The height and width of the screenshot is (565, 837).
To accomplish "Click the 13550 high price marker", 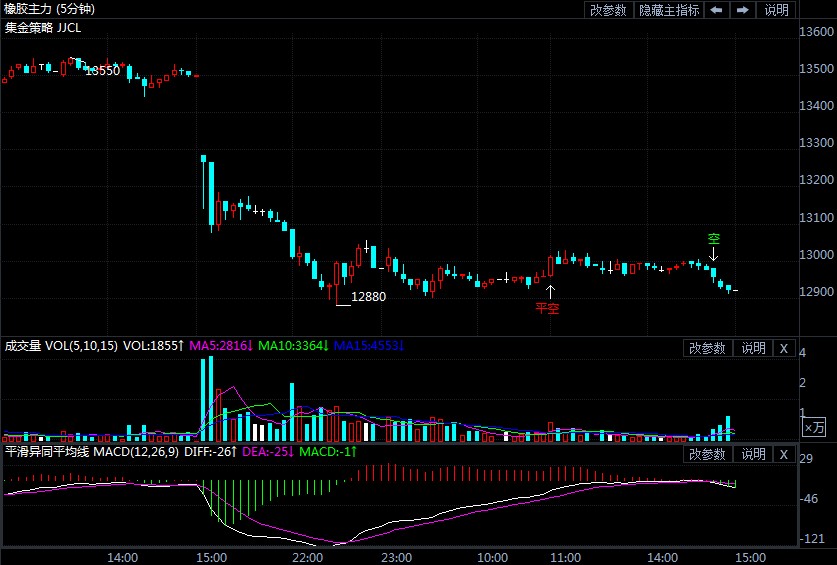I will [102, 71].
